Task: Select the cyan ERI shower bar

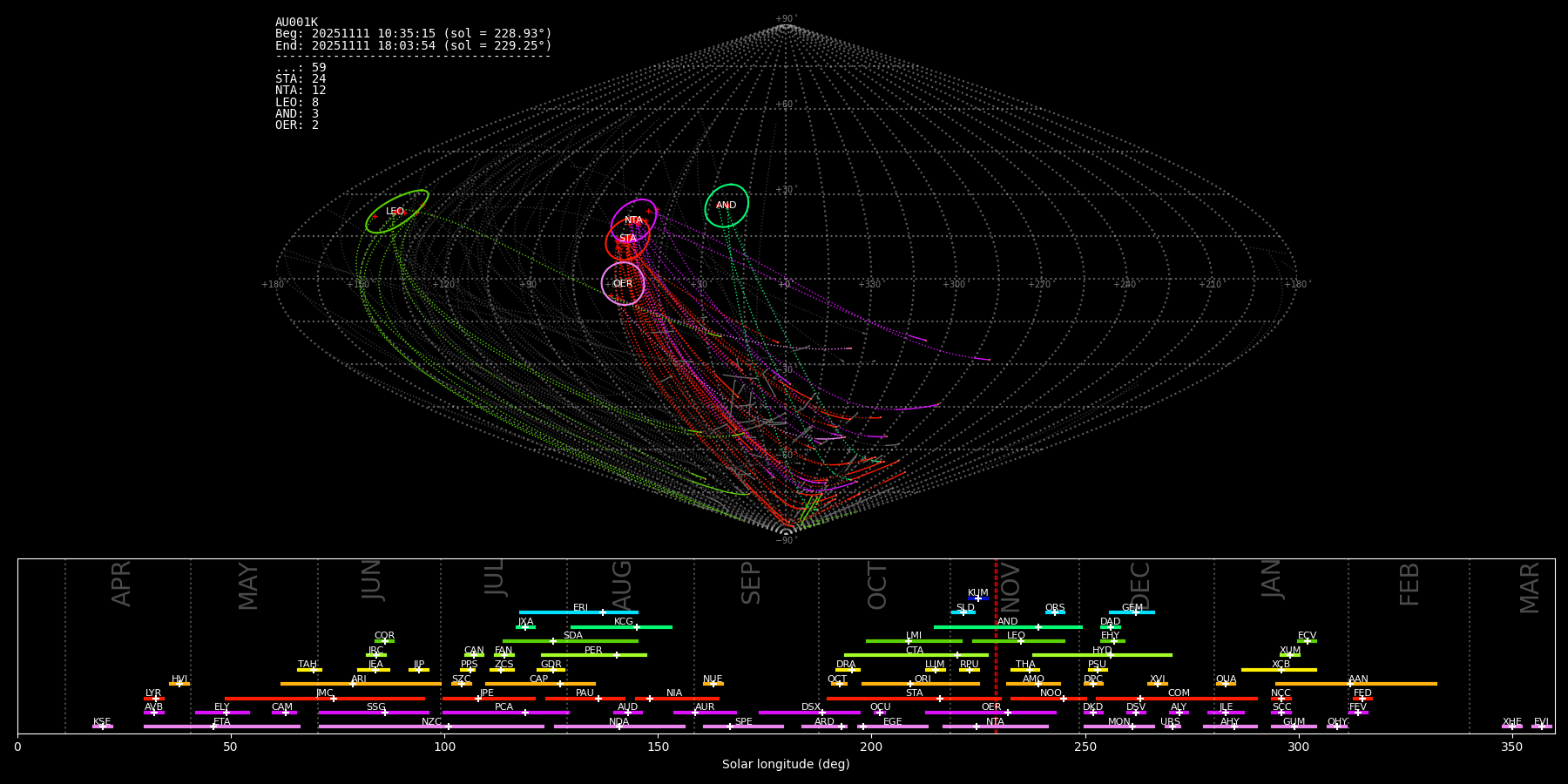Action: 578,612
